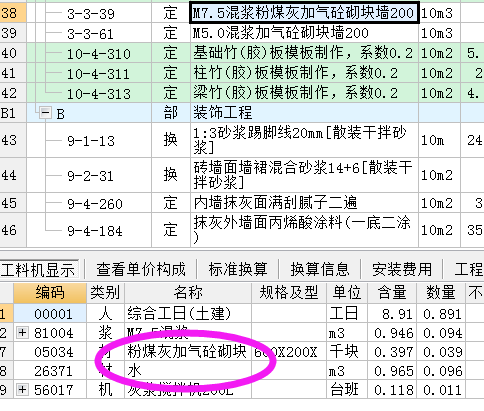Expand material row 81004

[22, 332]
